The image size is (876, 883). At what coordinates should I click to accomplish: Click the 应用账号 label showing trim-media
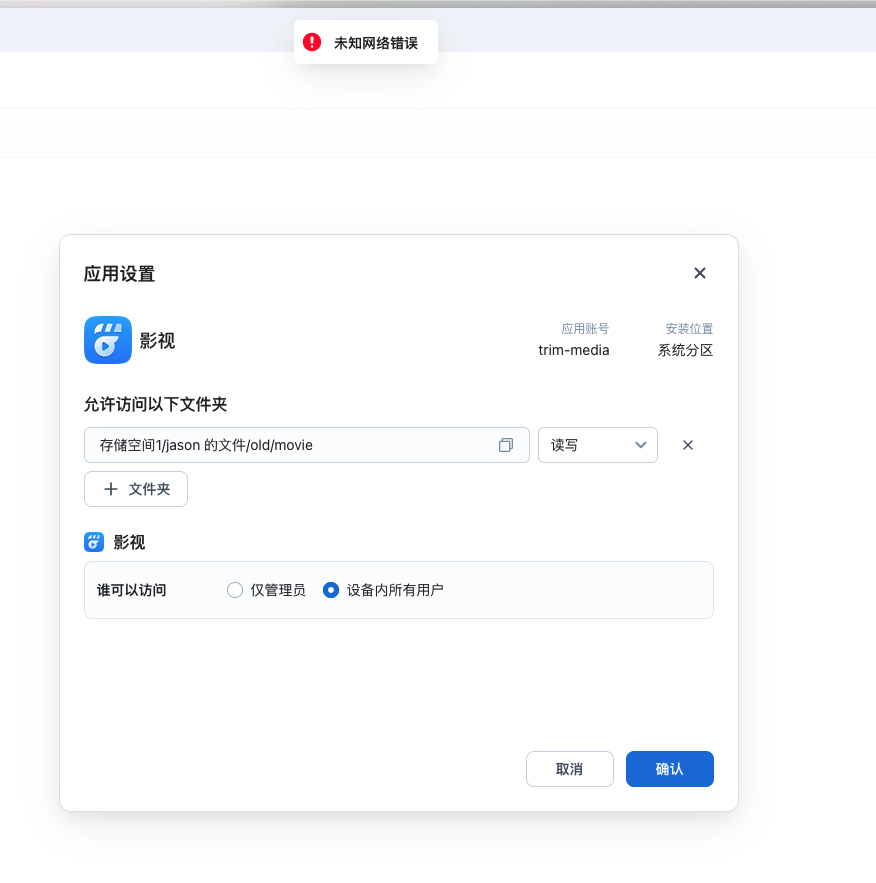click(x=585, y=328)
